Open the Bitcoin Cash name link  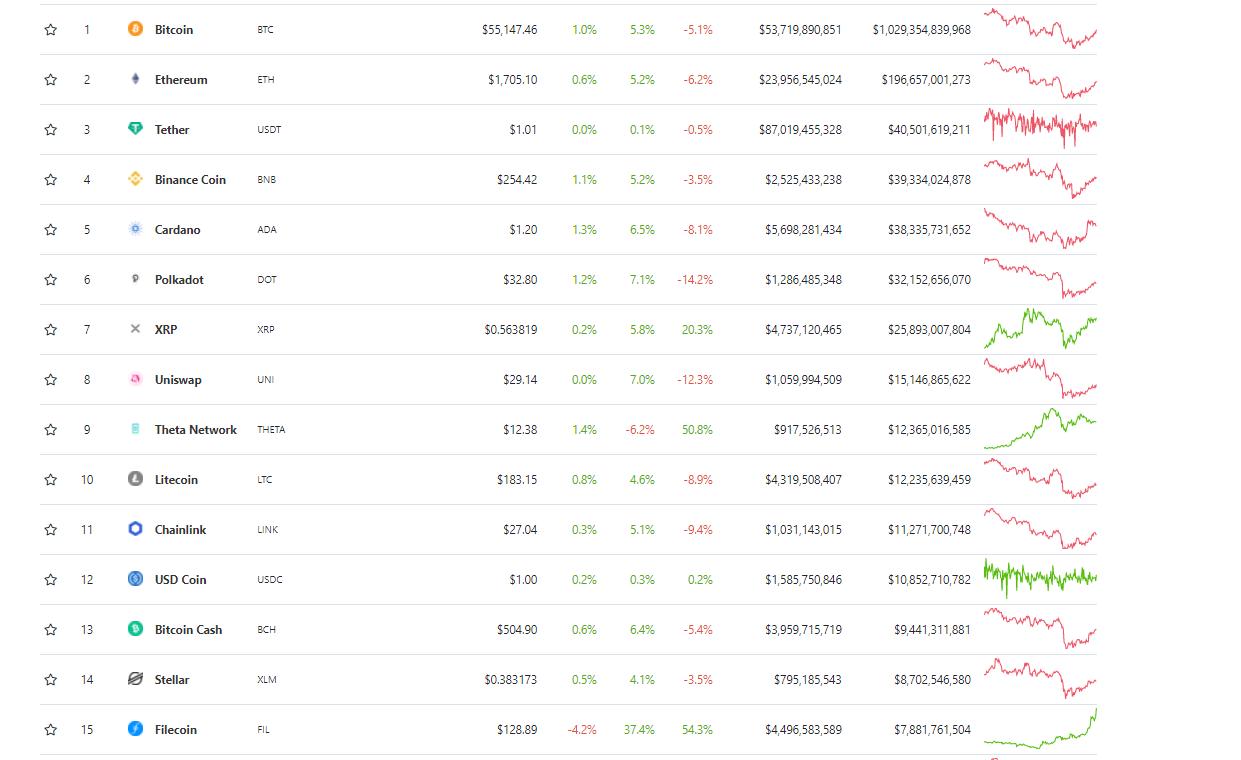[x=189, y=629]
